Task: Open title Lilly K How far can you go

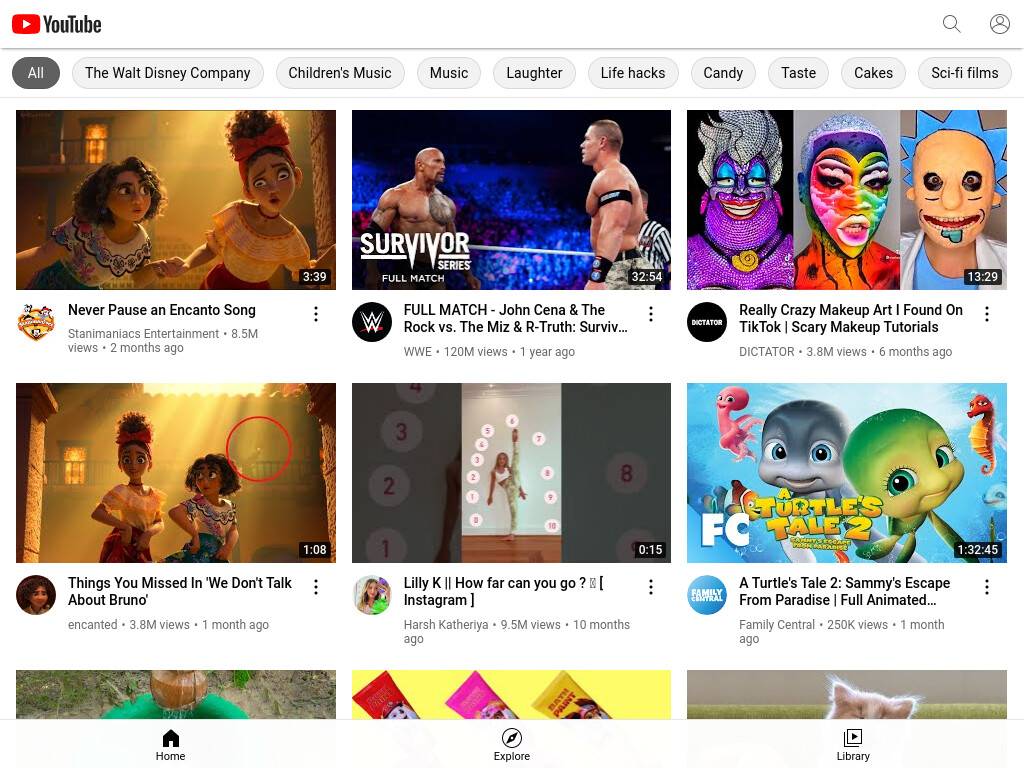Action: click(504, 592)
